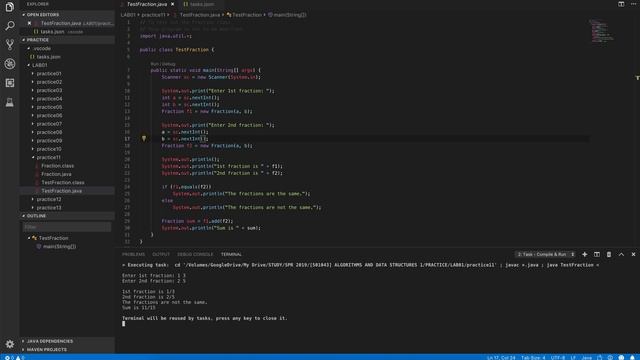Click the lightbulb quick-fix icon on line 17

(x=144, y=138)
